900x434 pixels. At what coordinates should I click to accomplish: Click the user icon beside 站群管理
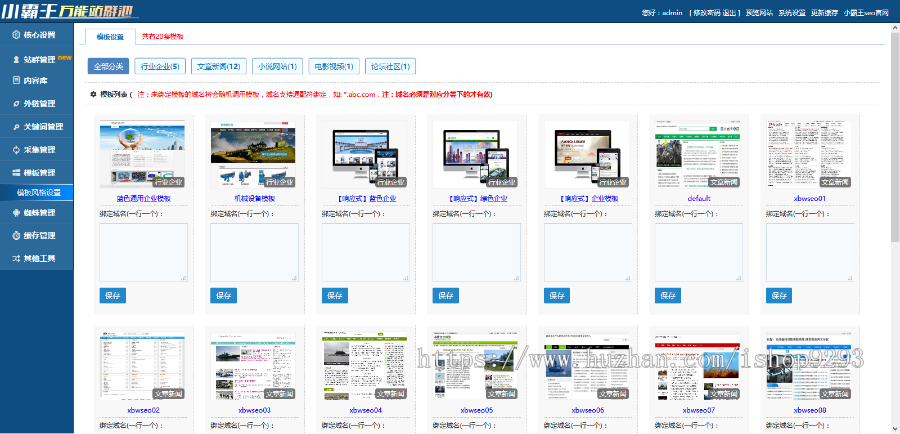(x=15, y=59)
